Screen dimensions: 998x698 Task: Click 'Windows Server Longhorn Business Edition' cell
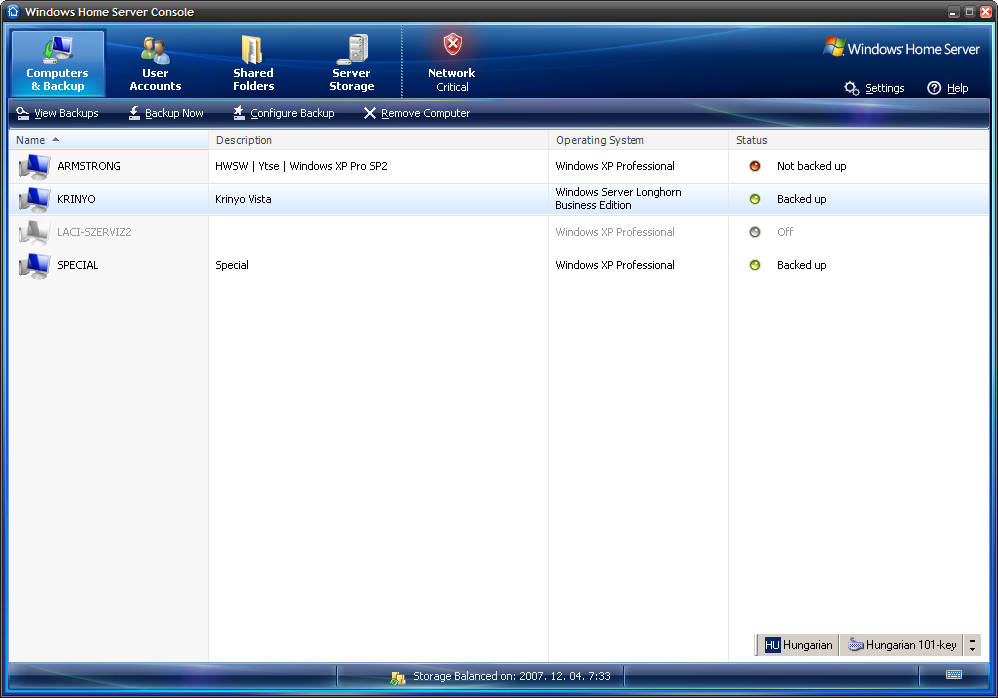click(618, 199)
